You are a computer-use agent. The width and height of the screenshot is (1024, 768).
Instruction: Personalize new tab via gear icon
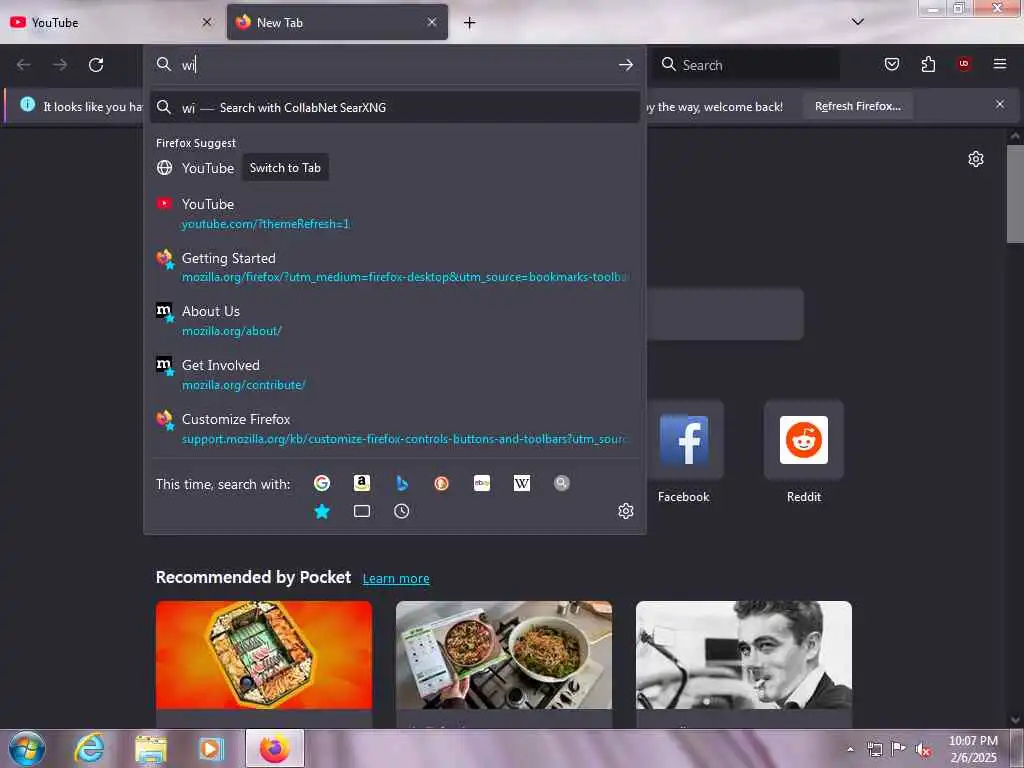(x=976, y=159)
